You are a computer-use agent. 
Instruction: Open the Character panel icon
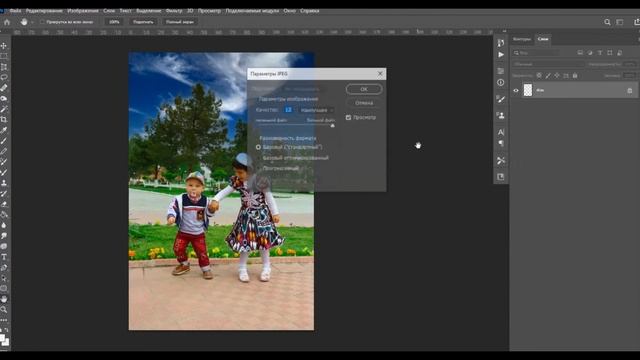coord(501,132)
